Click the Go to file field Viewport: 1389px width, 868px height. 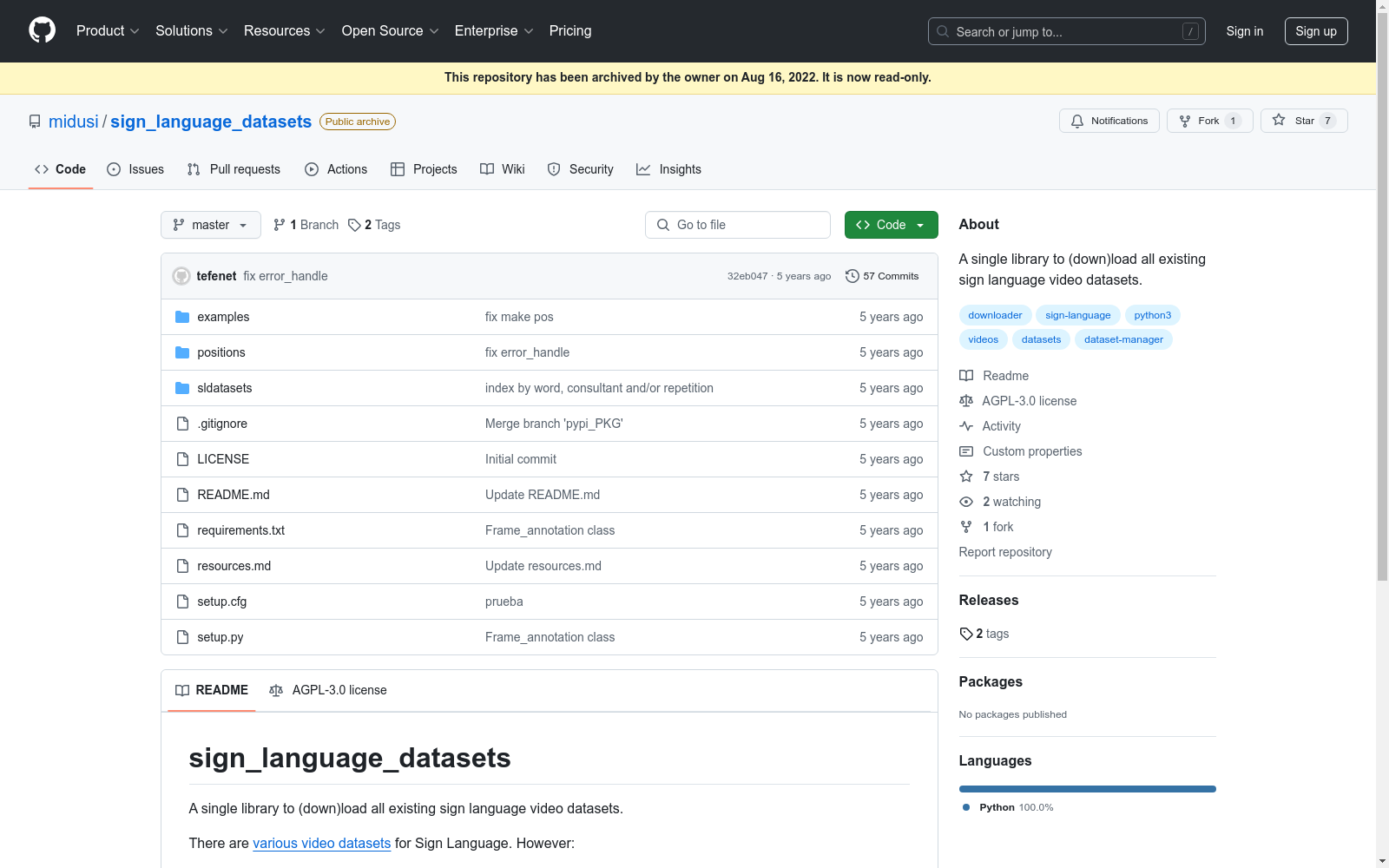738,225
